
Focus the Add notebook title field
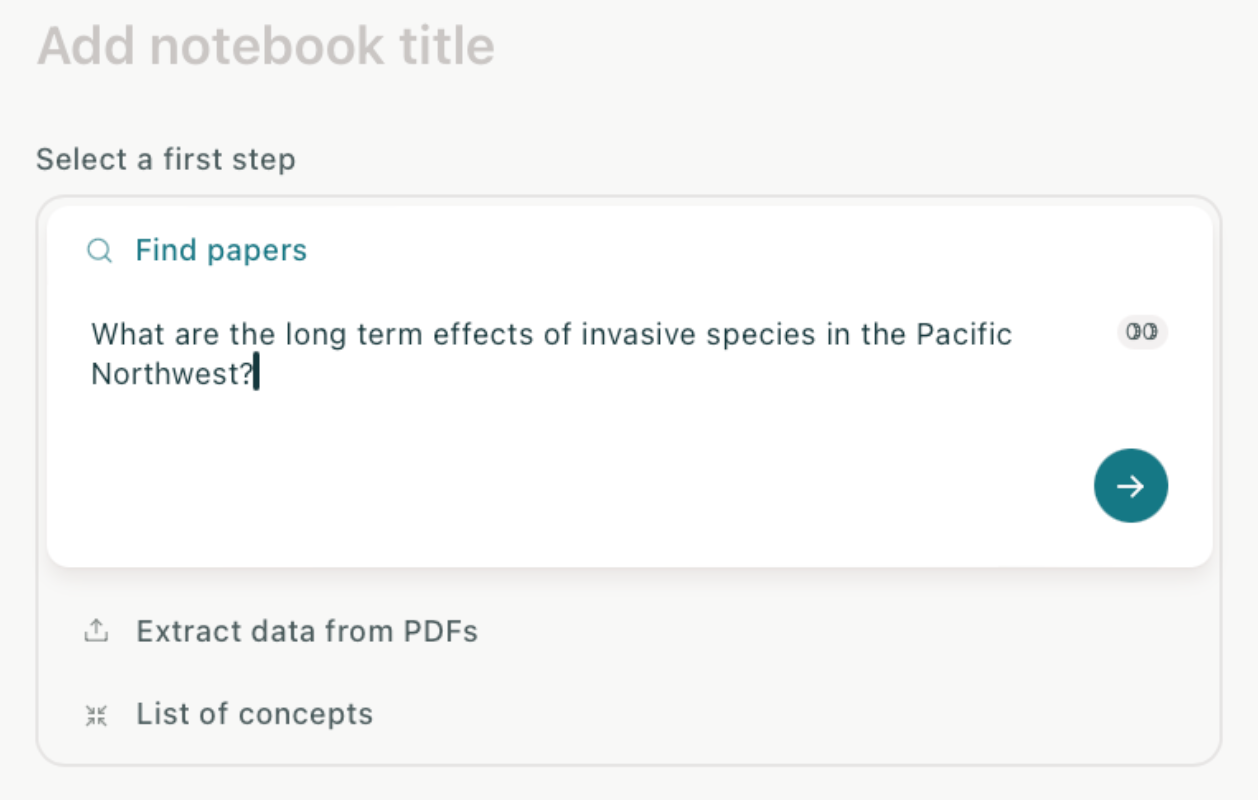coord(266,46)
